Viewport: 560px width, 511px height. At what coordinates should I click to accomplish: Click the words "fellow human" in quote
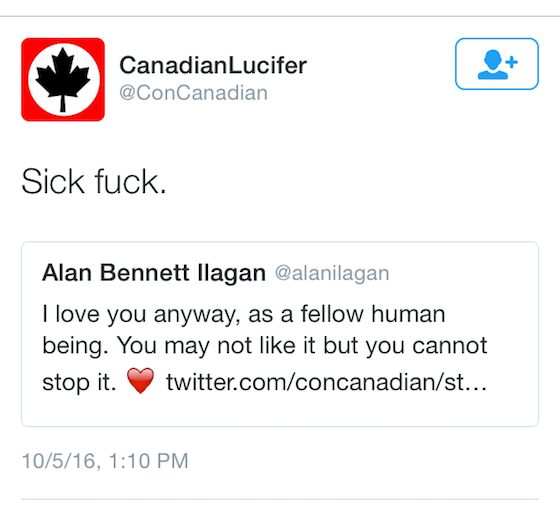tap(373, 314)
